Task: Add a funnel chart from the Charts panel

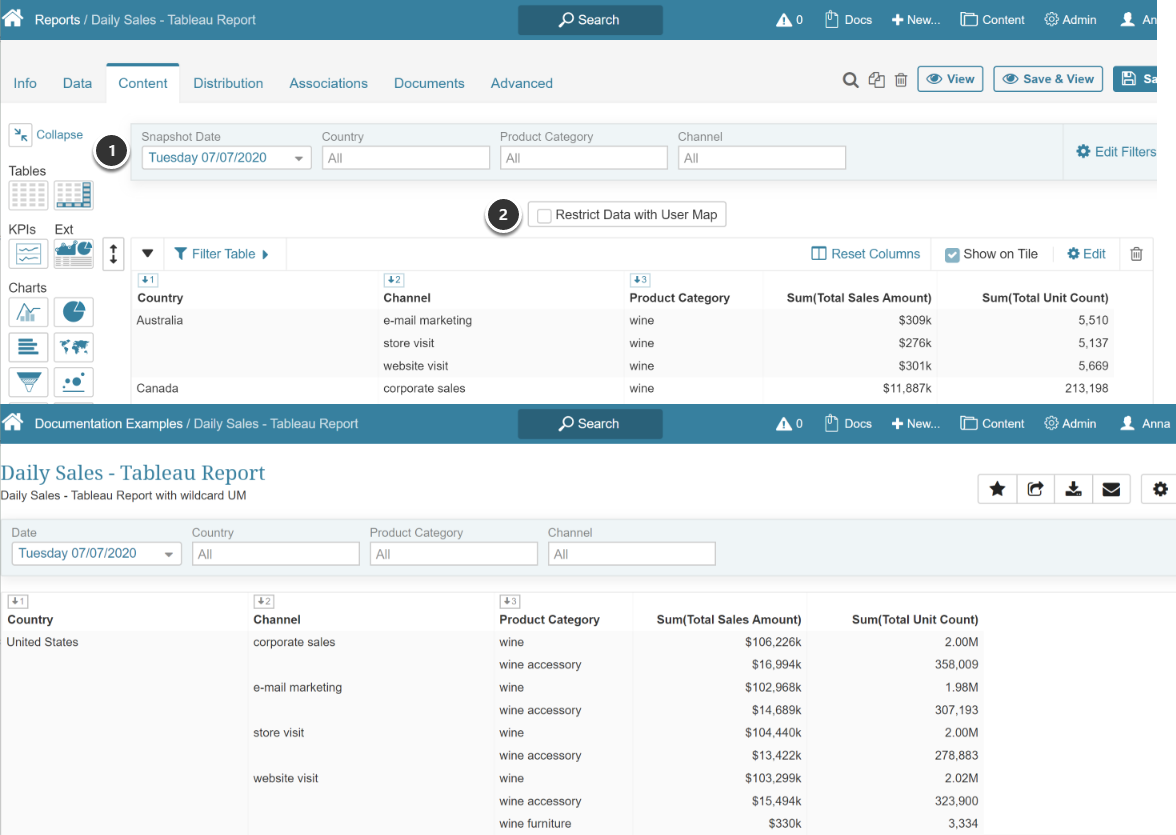Action: [28, 382]
